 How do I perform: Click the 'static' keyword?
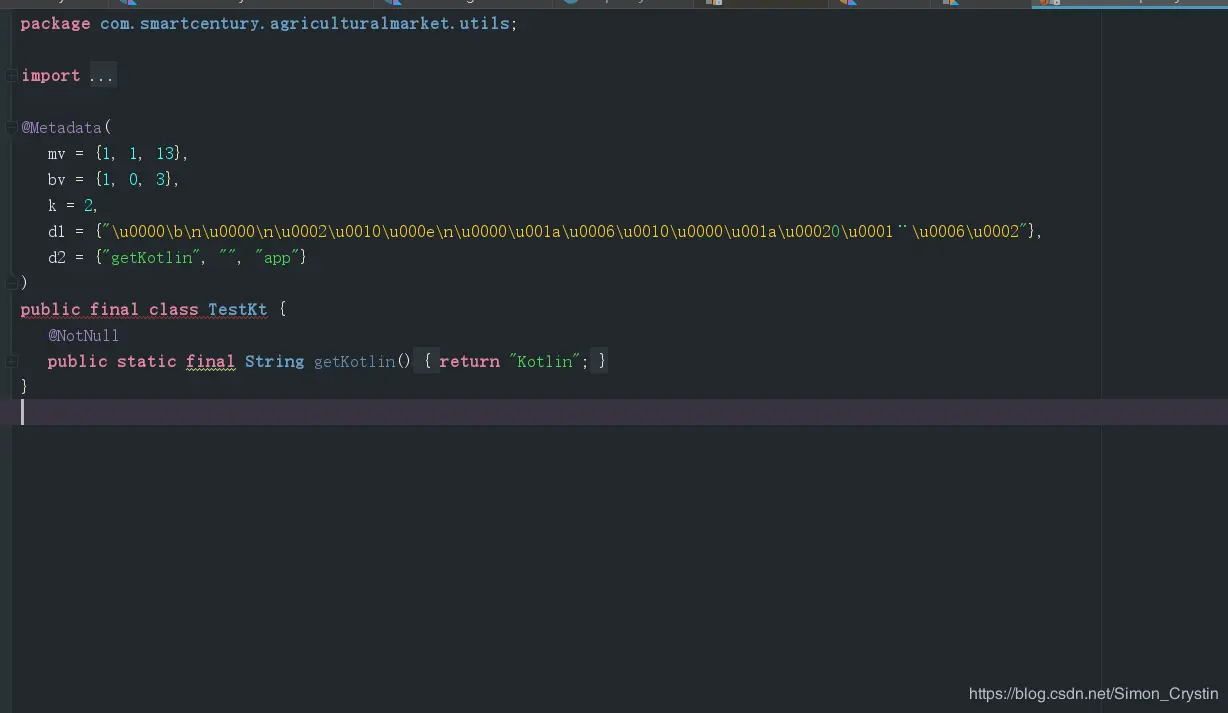146,361
